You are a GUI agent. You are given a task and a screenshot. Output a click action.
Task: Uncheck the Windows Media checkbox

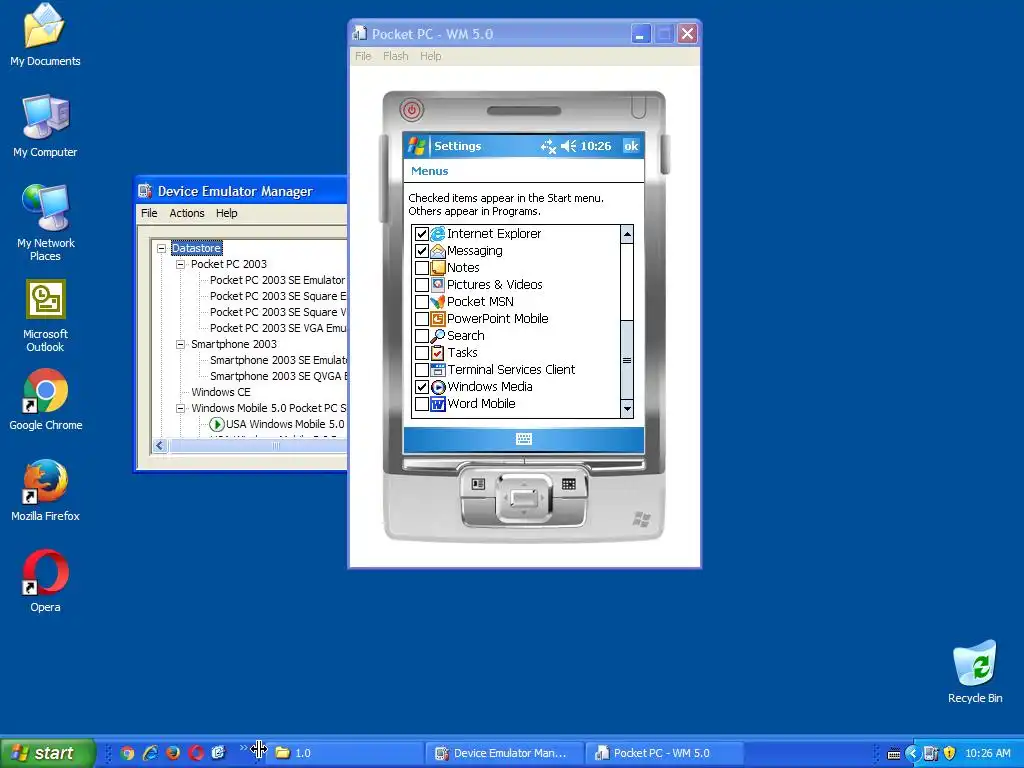click(x=422, y=387)
